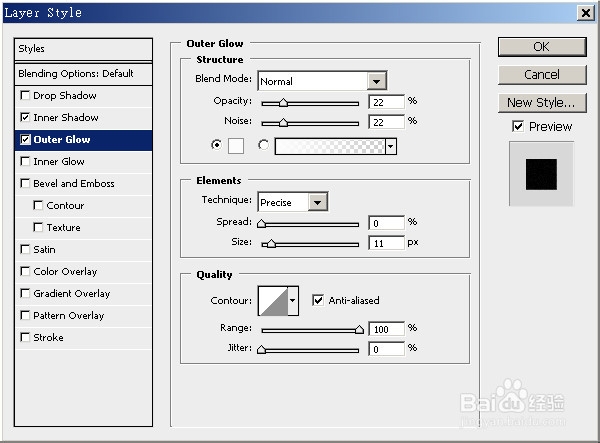The width and height of the screenshot is (600, 443).
Task: Click the Size value field
Action: click(x=386, y=243)
